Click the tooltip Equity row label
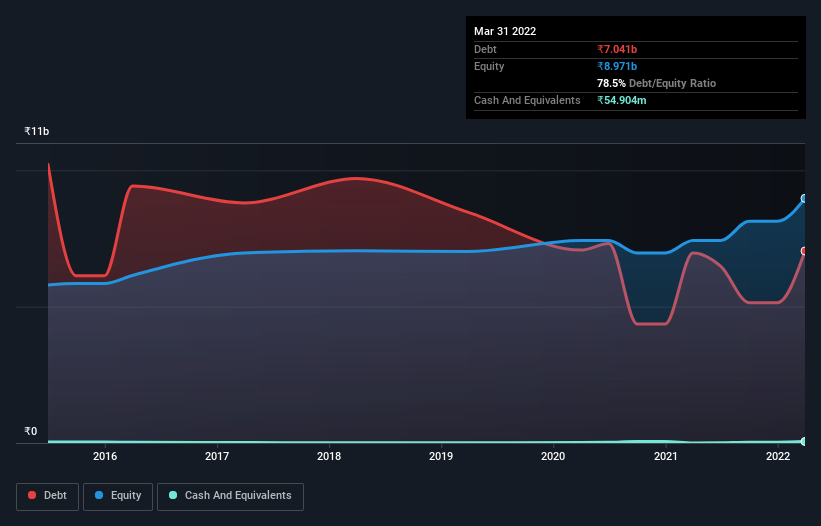Screen dimensions: 821x526 [489, 66]
